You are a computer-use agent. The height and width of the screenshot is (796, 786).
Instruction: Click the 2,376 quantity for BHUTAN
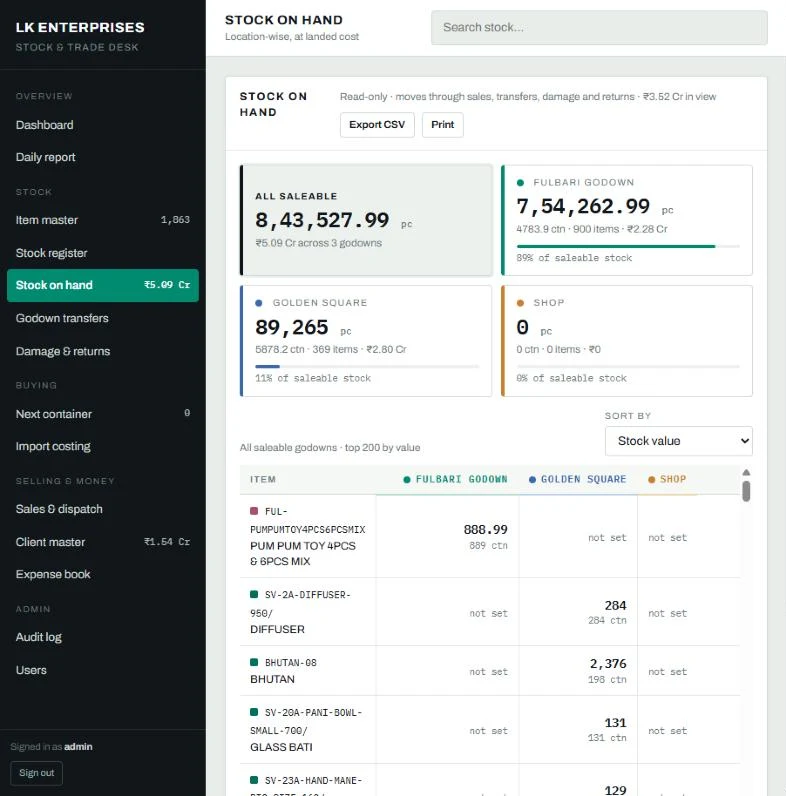coord(608,664)
